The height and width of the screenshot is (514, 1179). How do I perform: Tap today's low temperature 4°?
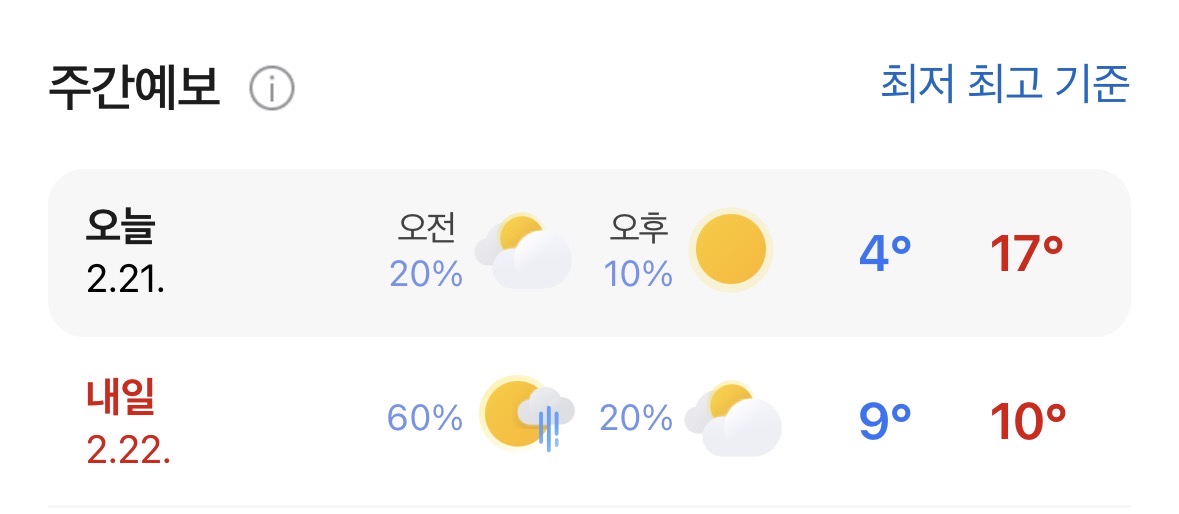point(885,255)
